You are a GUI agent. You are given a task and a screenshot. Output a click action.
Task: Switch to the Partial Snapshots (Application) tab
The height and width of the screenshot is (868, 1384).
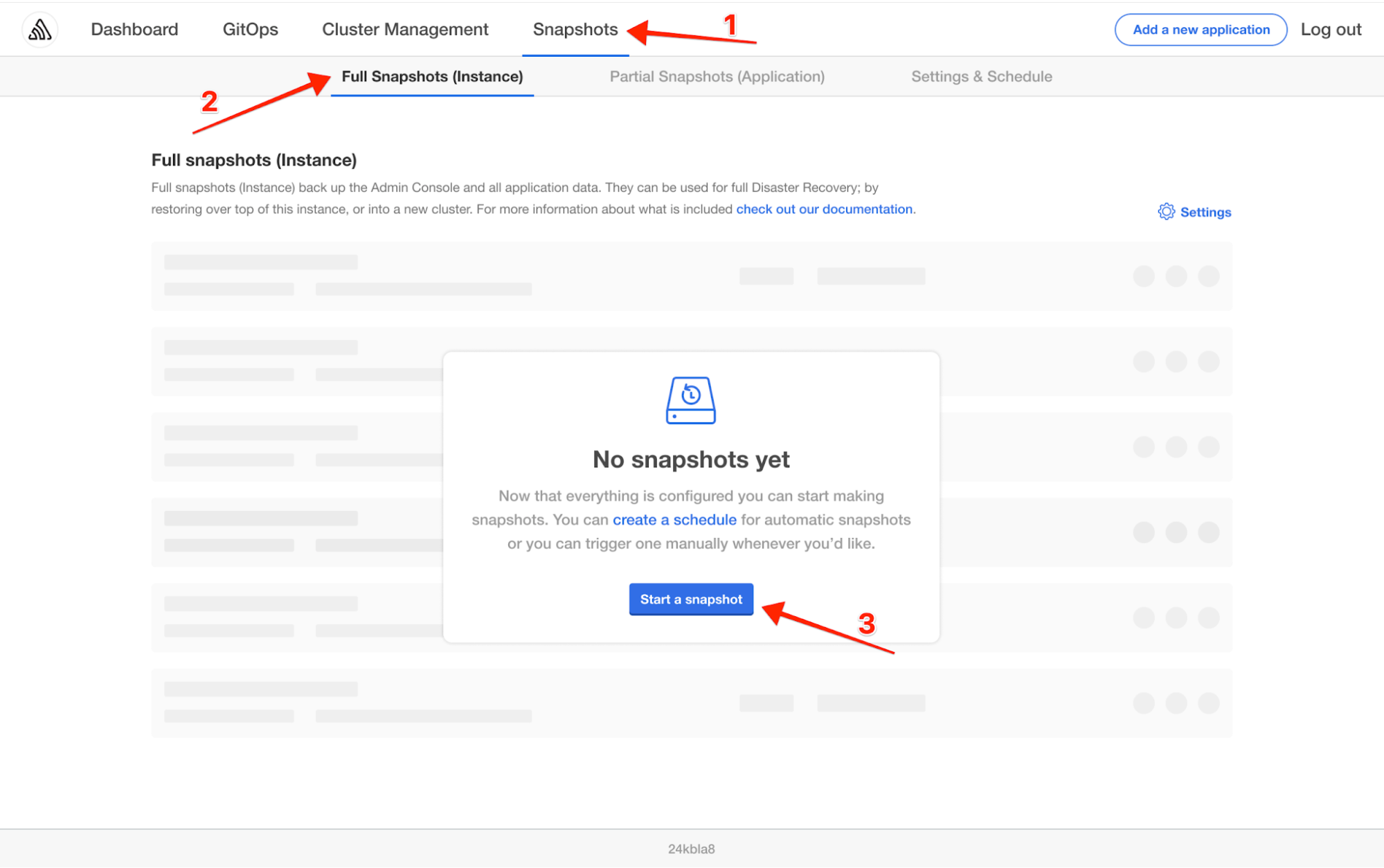717,76
